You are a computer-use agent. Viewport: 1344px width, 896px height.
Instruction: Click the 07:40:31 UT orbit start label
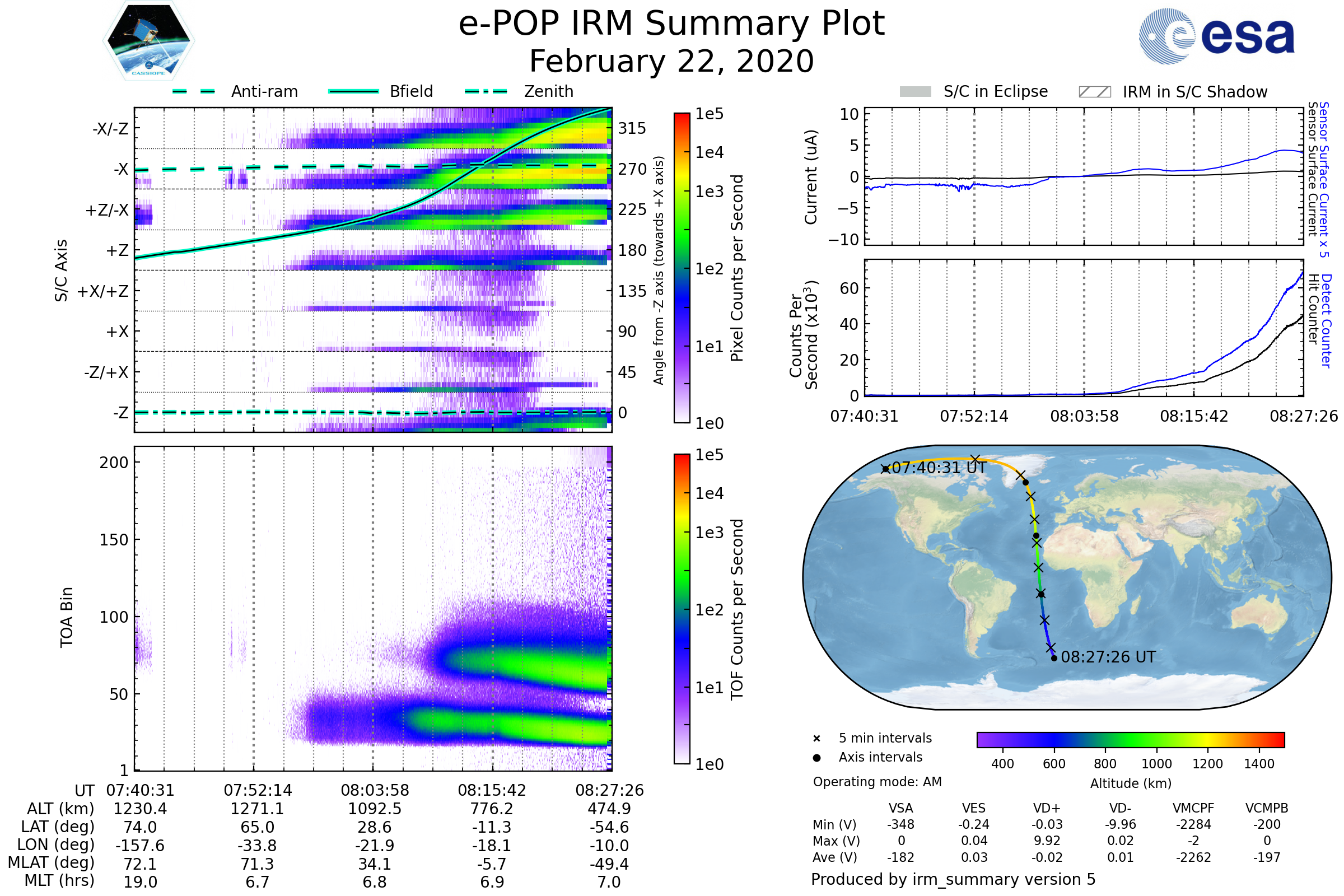pos(939,468)
